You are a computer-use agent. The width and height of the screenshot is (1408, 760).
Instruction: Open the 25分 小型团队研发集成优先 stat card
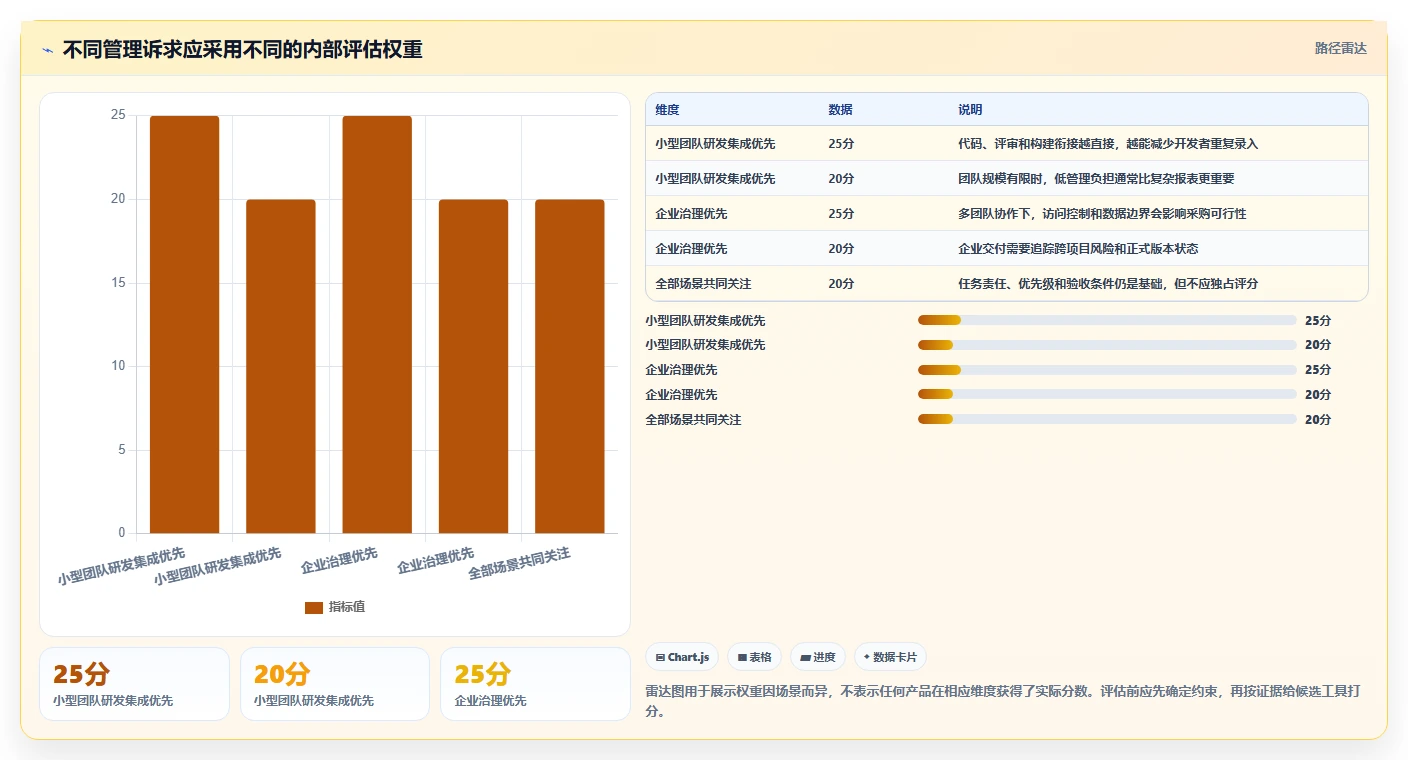134,684
